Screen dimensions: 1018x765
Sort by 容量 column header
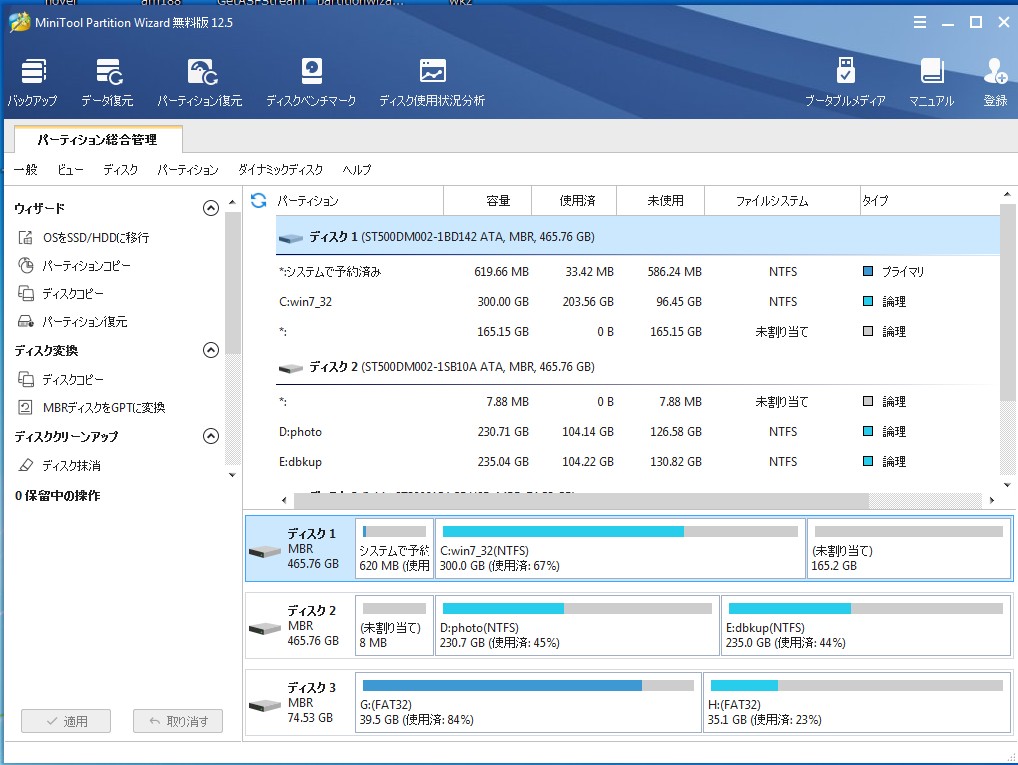point(488,201)
